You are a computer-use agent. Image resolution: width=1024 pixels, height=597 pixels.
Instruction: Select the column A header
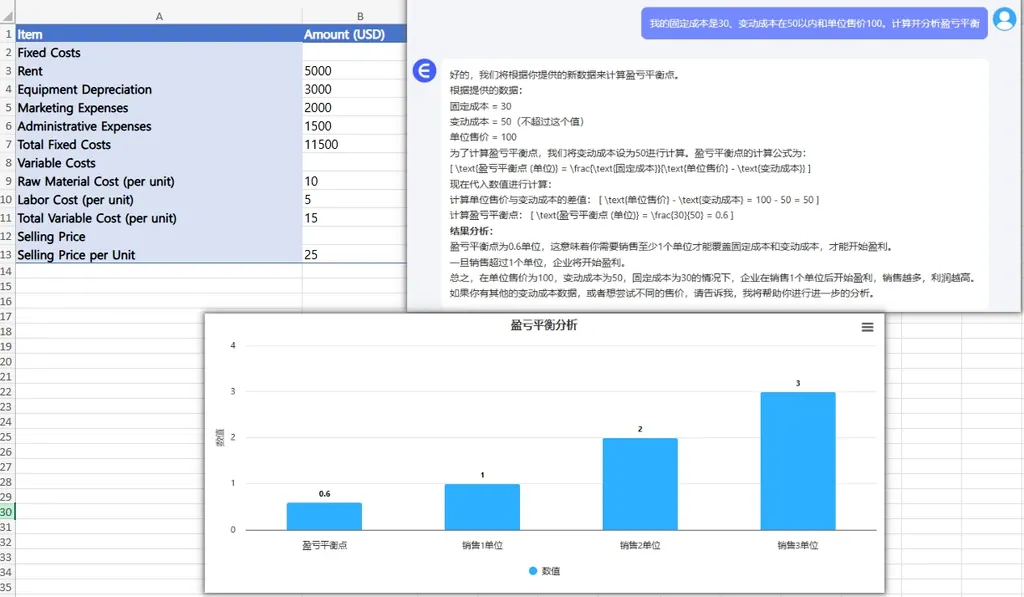pos(159,16)
